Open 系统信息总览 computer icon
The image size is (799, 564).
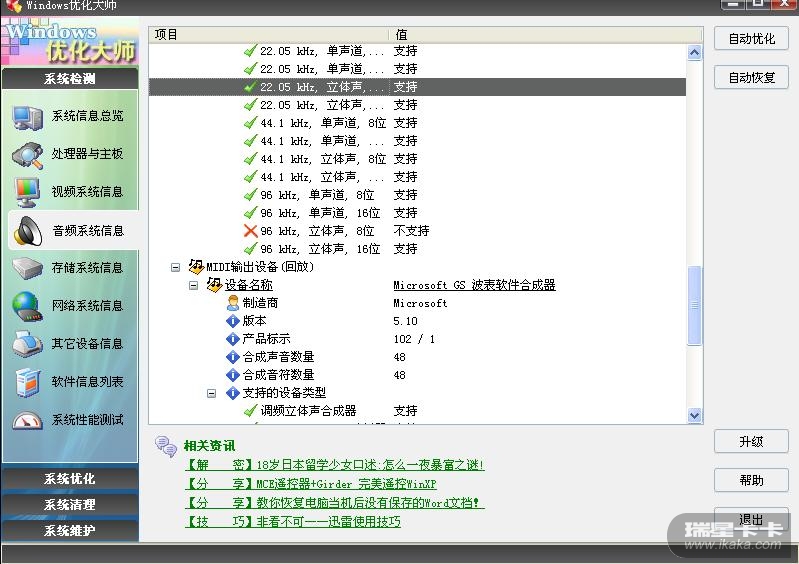click(x=27, y=117)
